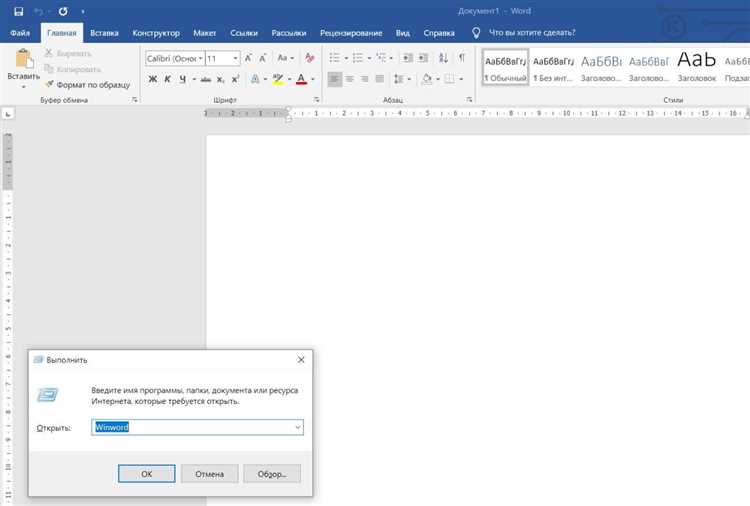The height and width of the screenshot is (506, 750).
Task: Open the borders dropdown arrow
Action: tap(461, 79)
